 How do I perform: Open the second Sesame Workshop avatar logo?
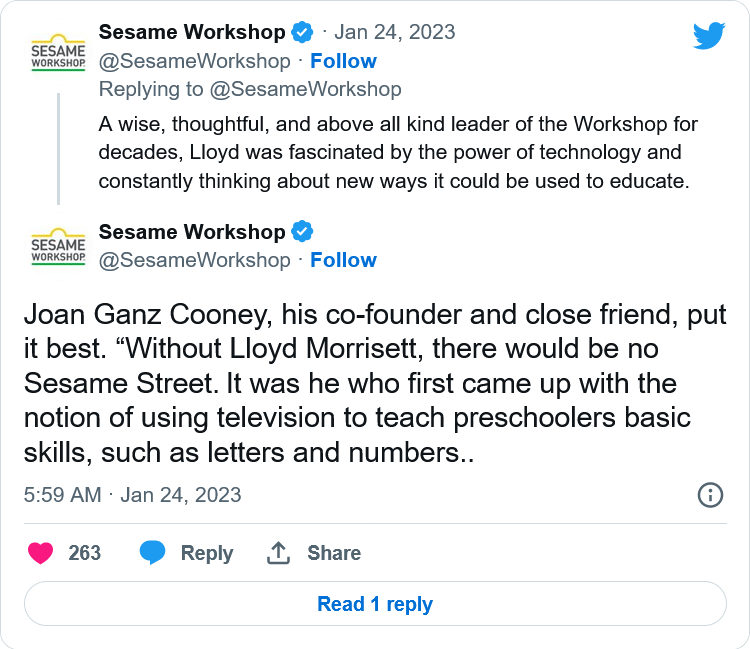click(x=58, y=246)
